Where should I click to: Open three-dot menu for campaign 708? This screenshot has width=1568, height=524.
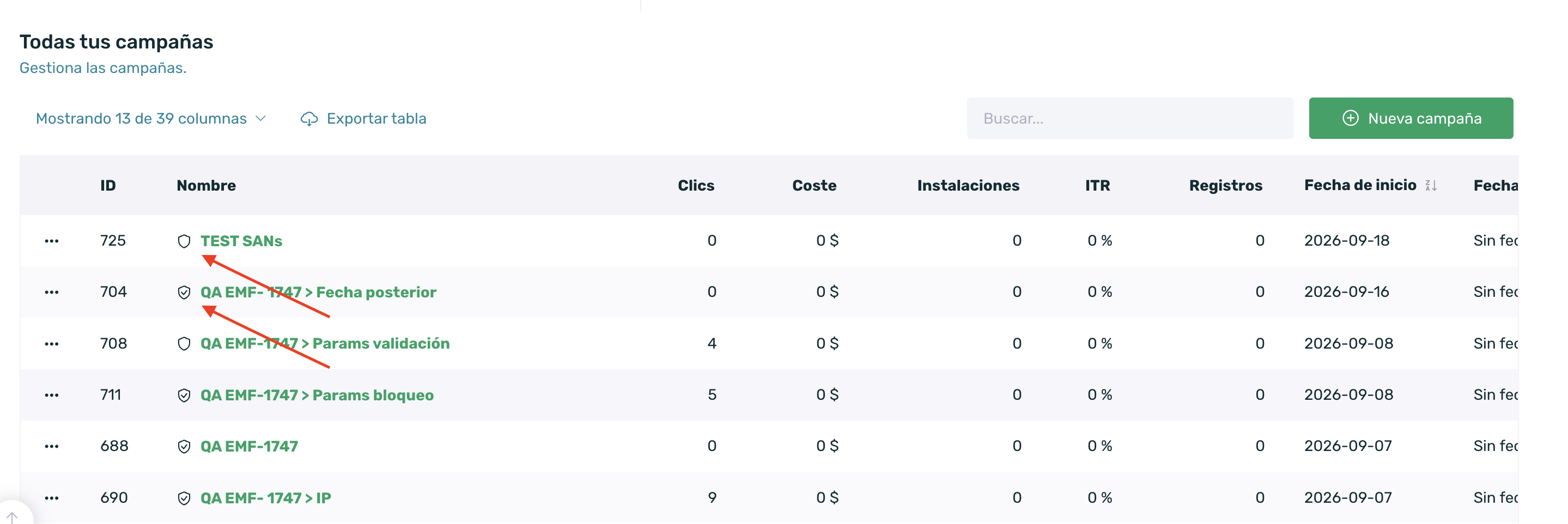[52, 344]
